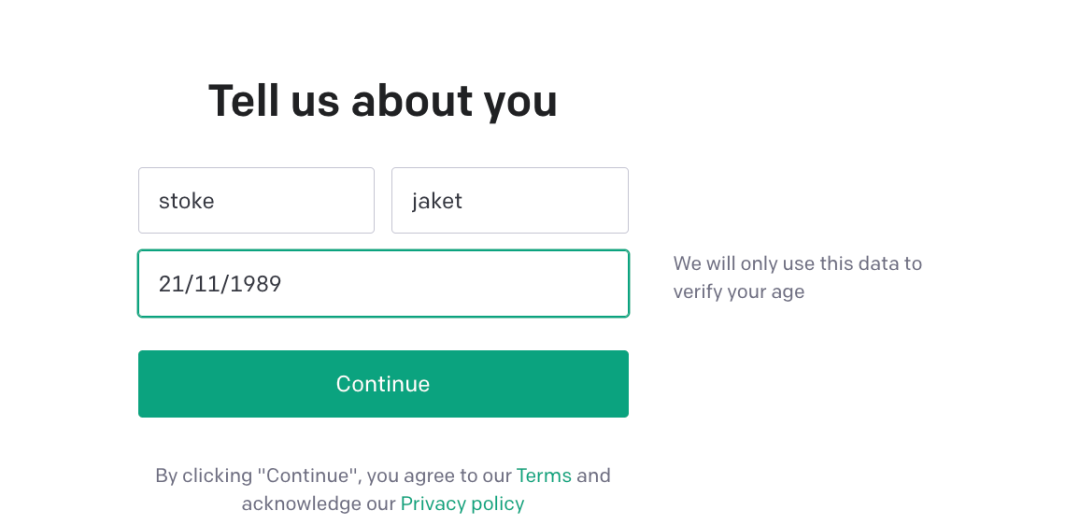Click the first name field containing stoke

point(256,200)
